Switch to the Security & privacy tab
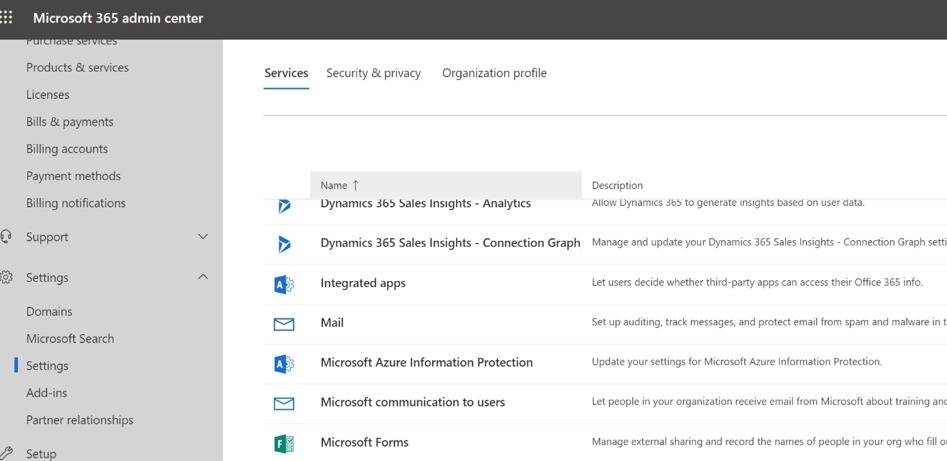 click(x=373, y=73)
